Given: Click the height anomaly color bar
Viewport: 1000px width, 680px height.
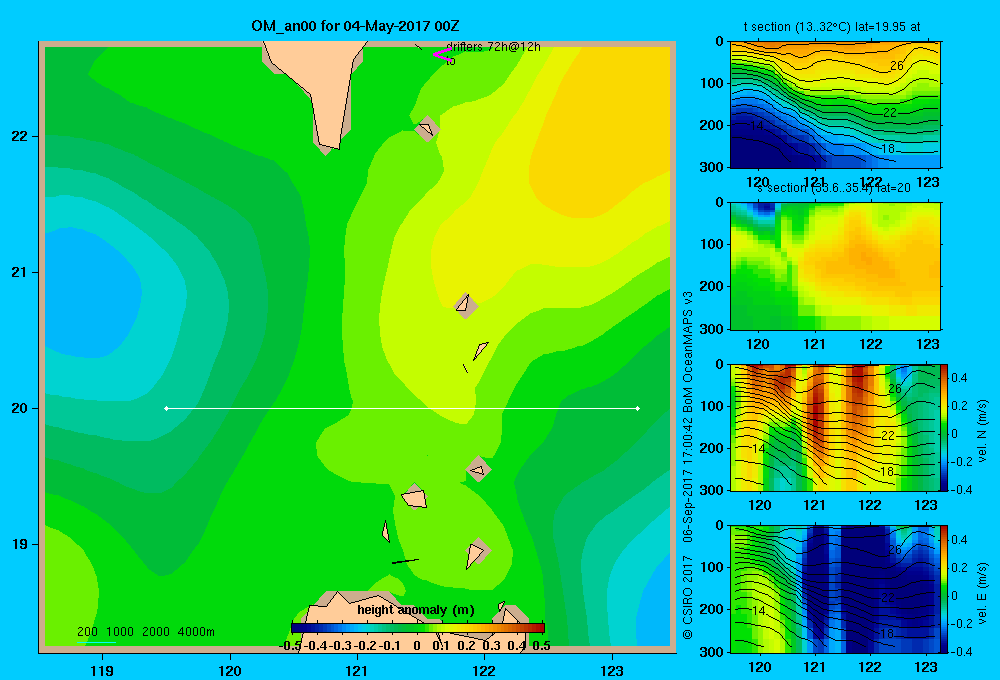Looking at the screenshot, I should point(417,628).
